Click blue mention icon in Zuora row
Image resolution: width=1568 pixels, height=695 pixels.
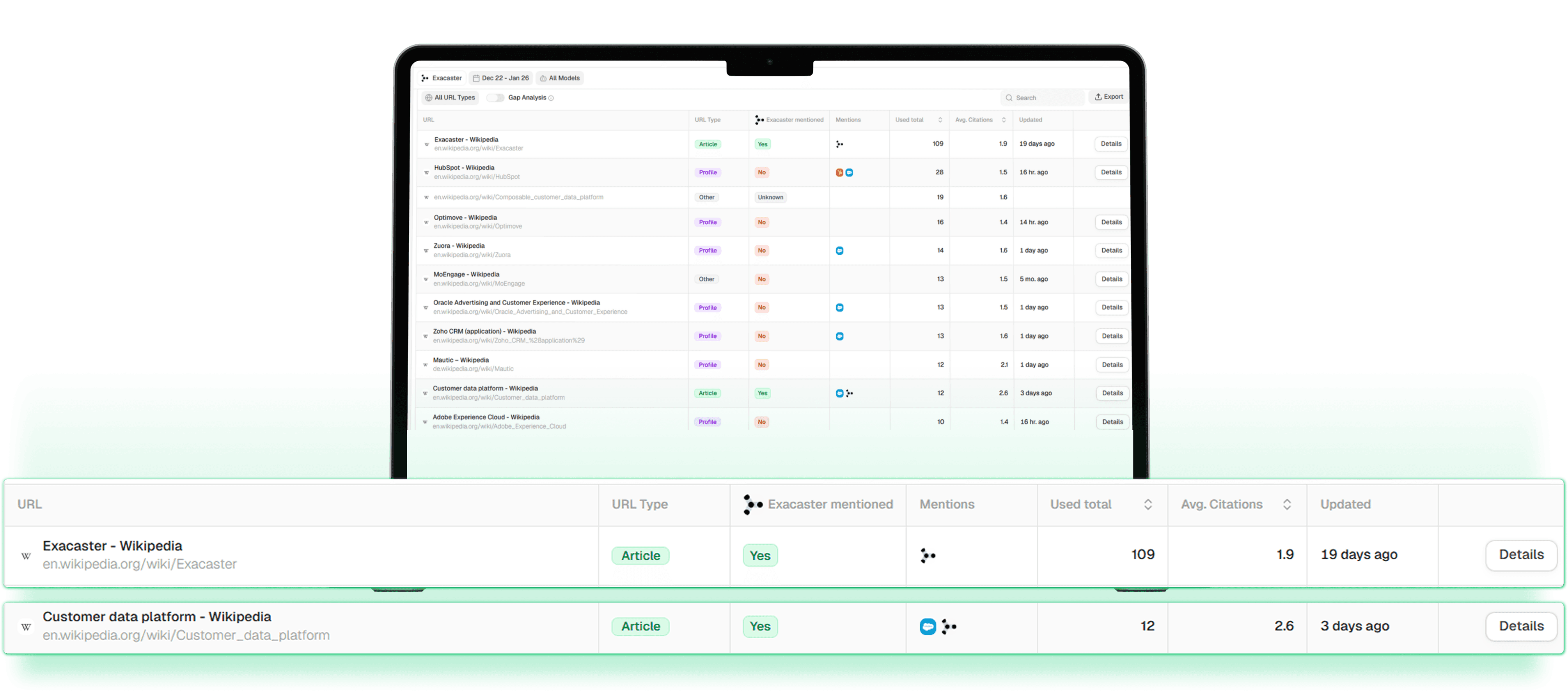tap(840, 251)
